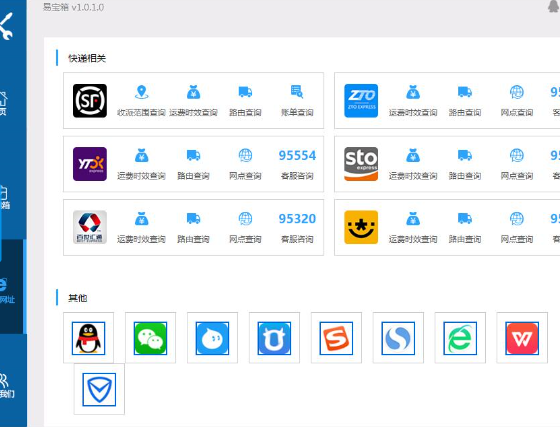The width and height of the screenshot is (560, 427).
Task: Open Yunda 运费时效查询 money bag icon
Action: point(413,218)
